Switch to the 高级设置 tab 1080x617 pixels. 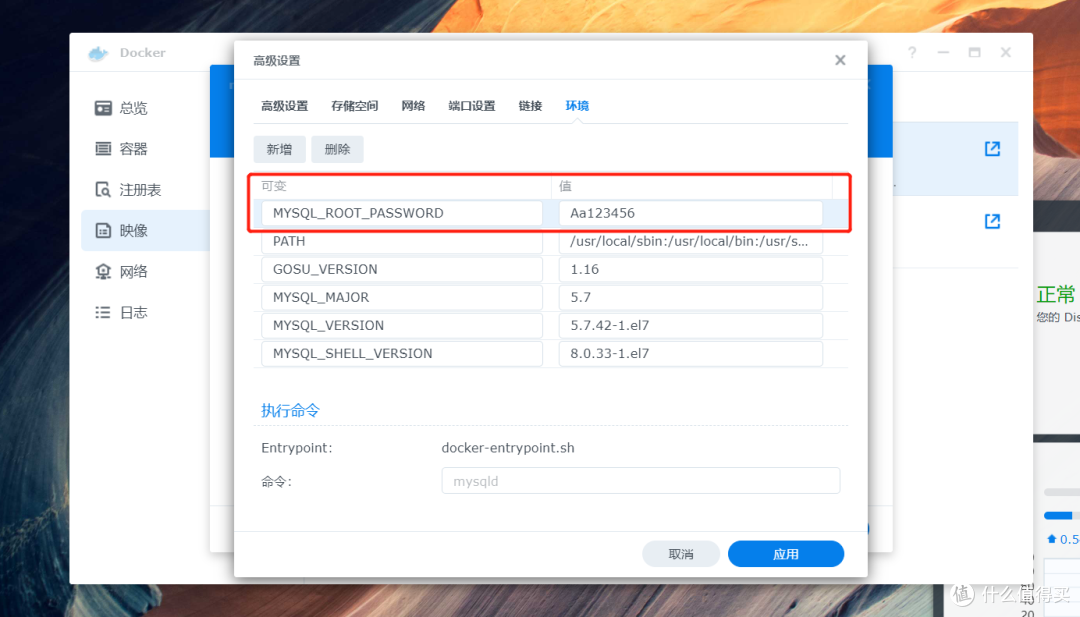click(x=284, y=106)
